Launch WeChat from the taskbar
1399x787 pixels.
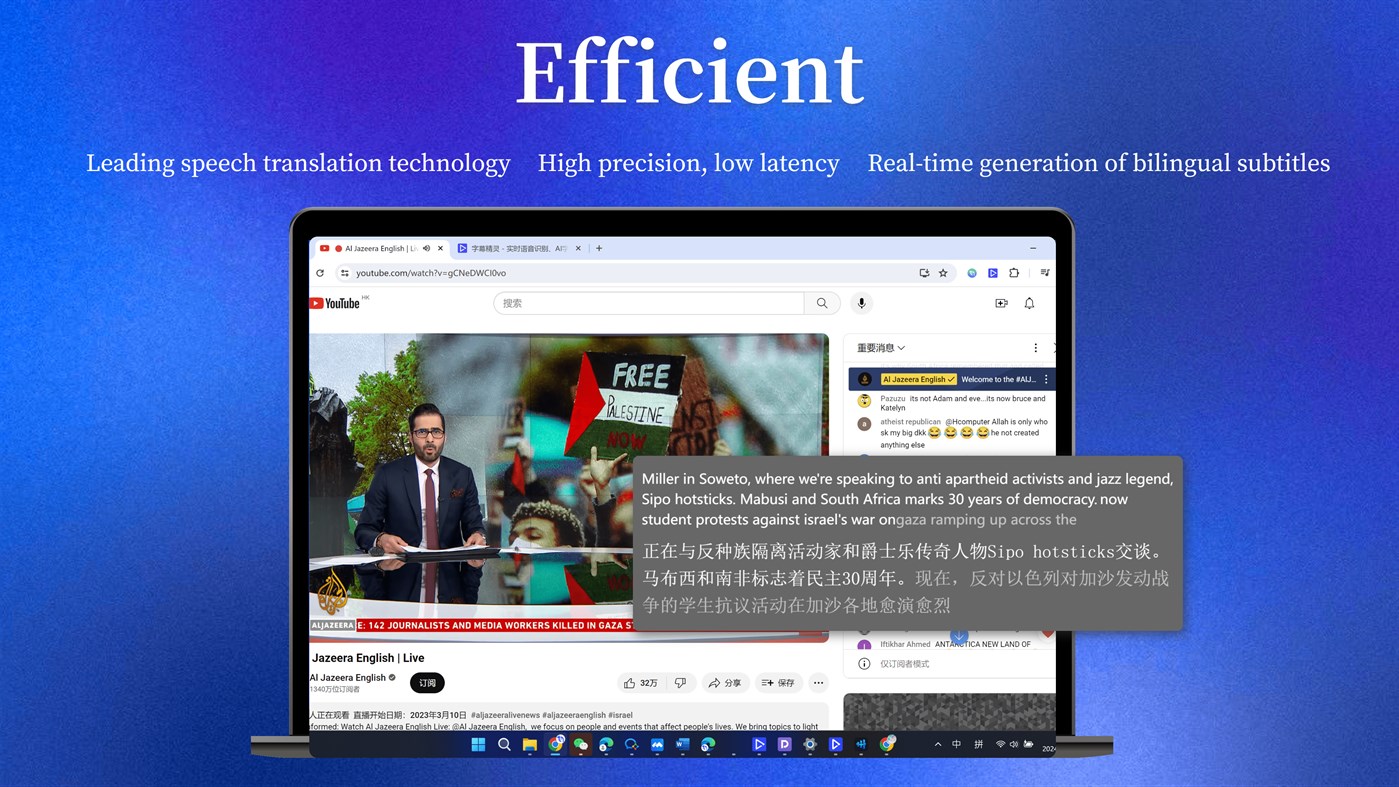(x=580, y=744)
